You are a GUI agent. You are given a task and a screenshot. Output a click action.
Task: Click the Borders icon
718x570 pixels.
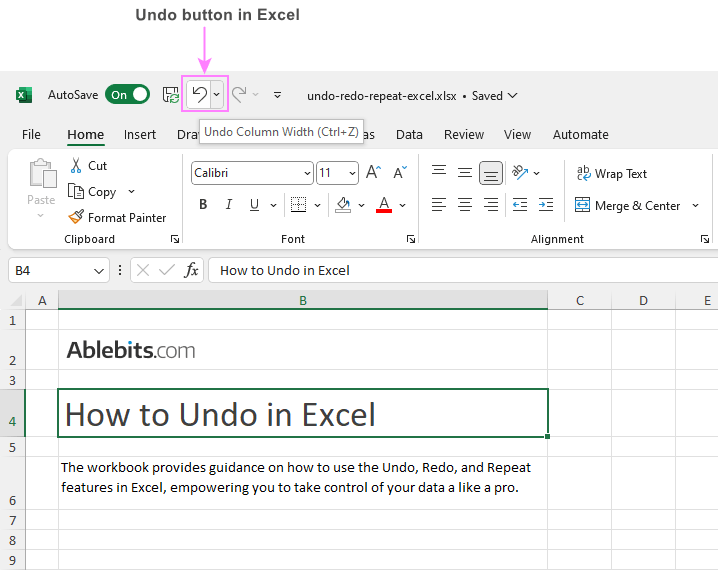pyautogui.click(x=299, y=205)
